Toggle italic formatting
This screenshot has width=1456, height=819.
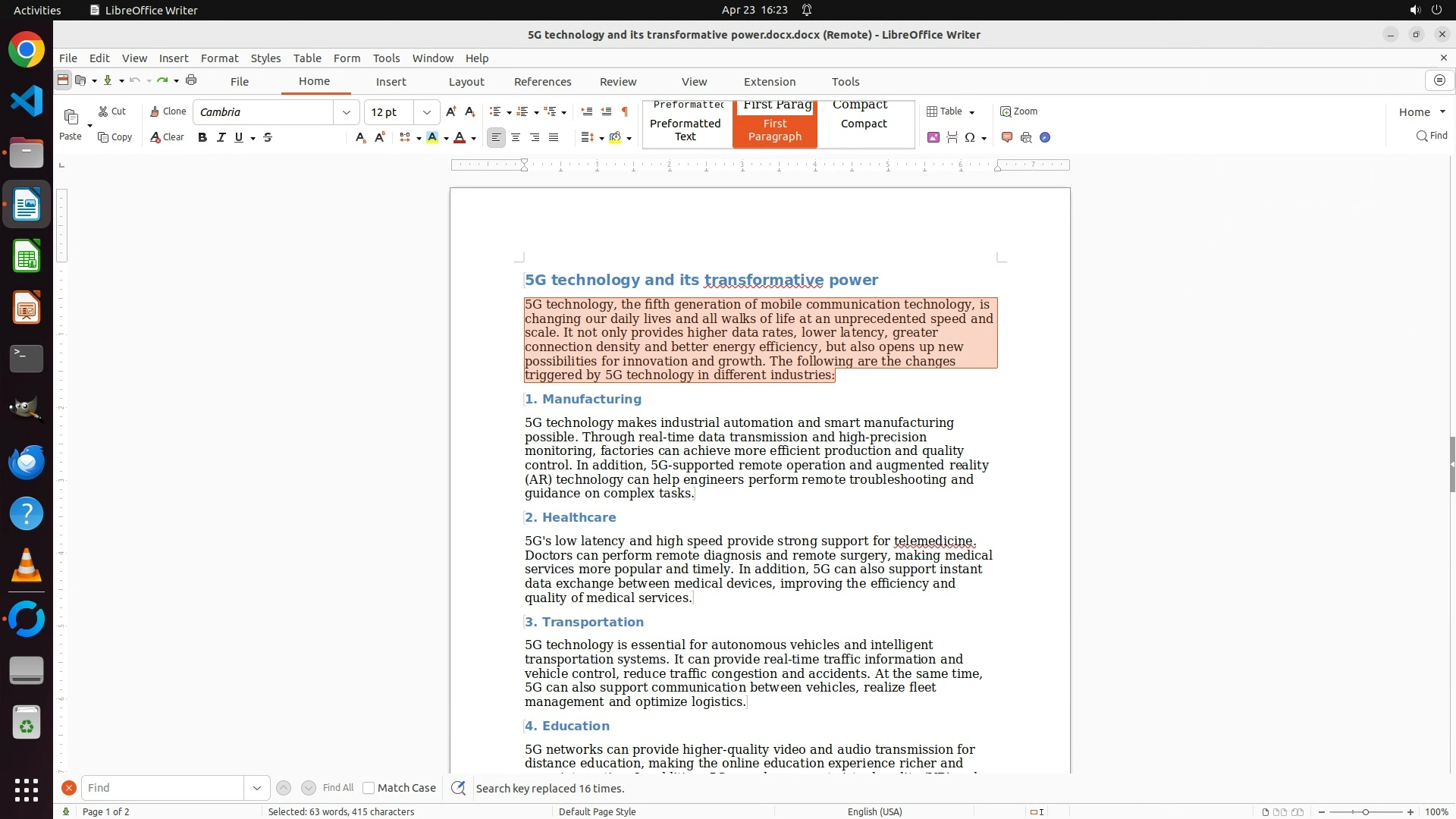point(221,137)
